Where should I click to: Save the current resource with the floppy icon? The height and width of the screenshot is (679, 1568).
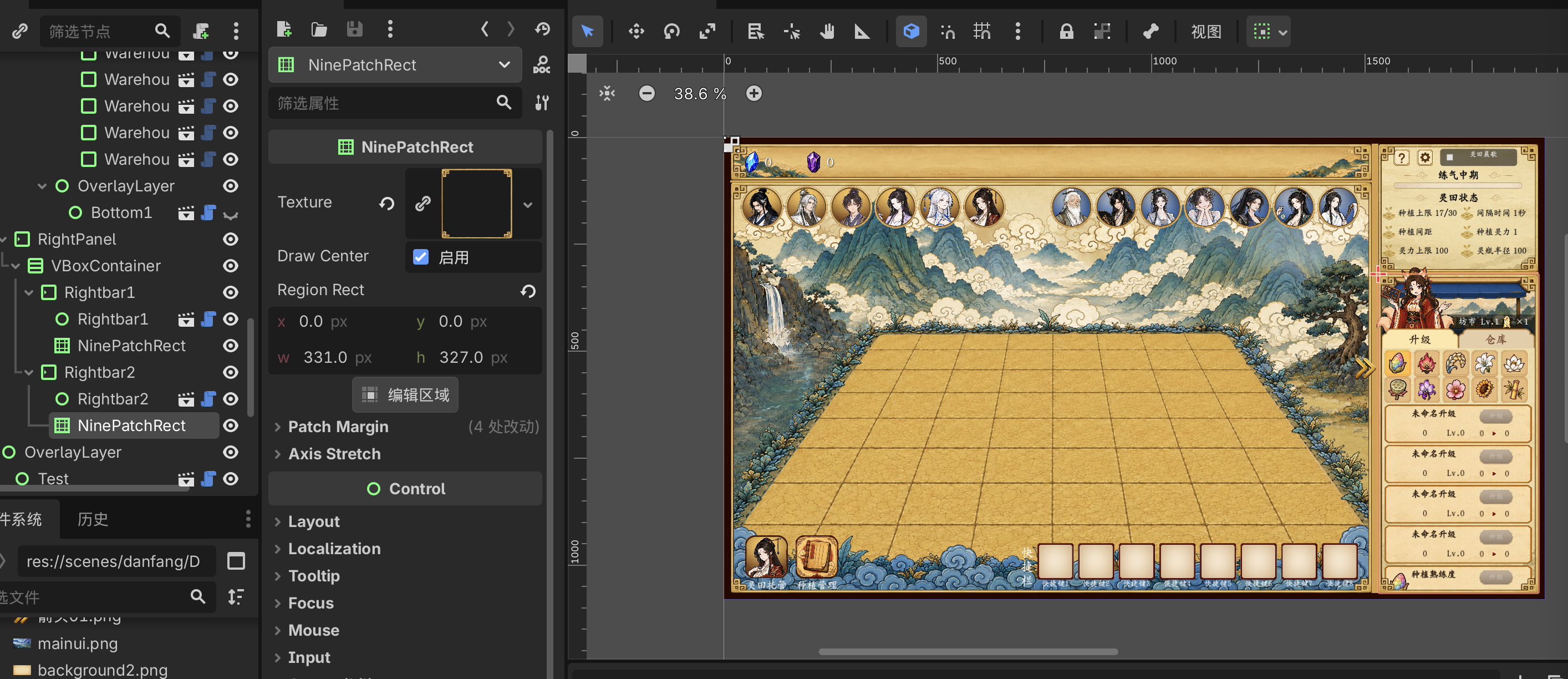tap(355, 29)
